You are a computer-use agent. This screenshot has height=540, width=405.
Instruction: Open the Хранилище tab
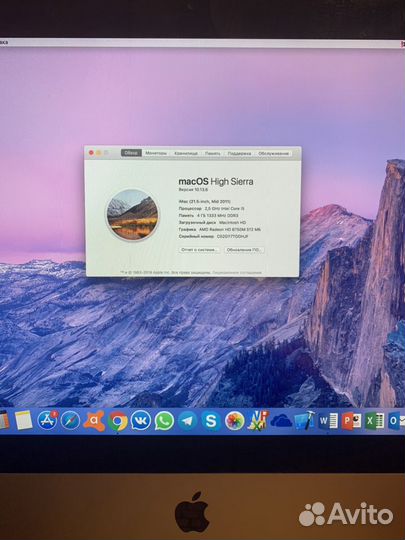186,153
